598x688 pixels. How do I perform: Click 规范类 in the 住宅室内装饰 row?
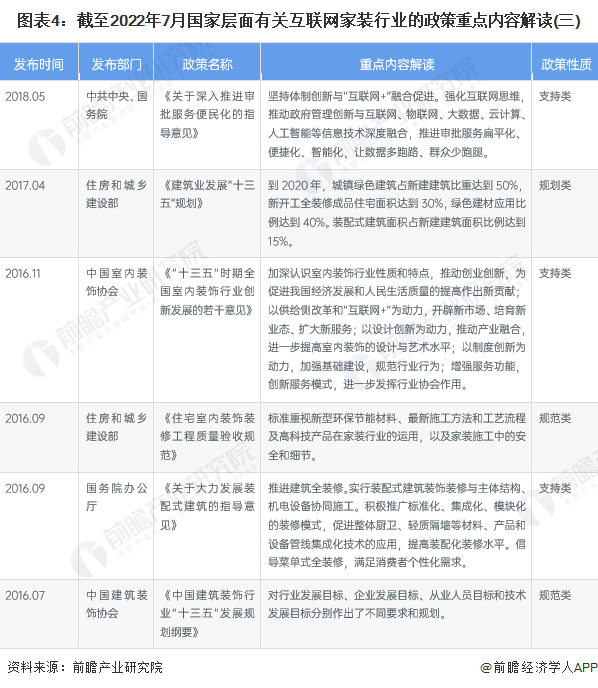[x=555, y=418]
